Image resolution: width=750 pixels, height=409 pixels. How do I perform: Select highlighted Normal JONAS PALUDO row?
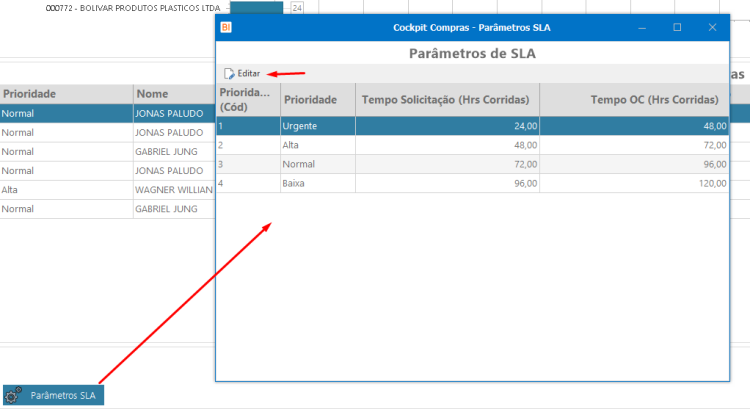click(108, 113)
